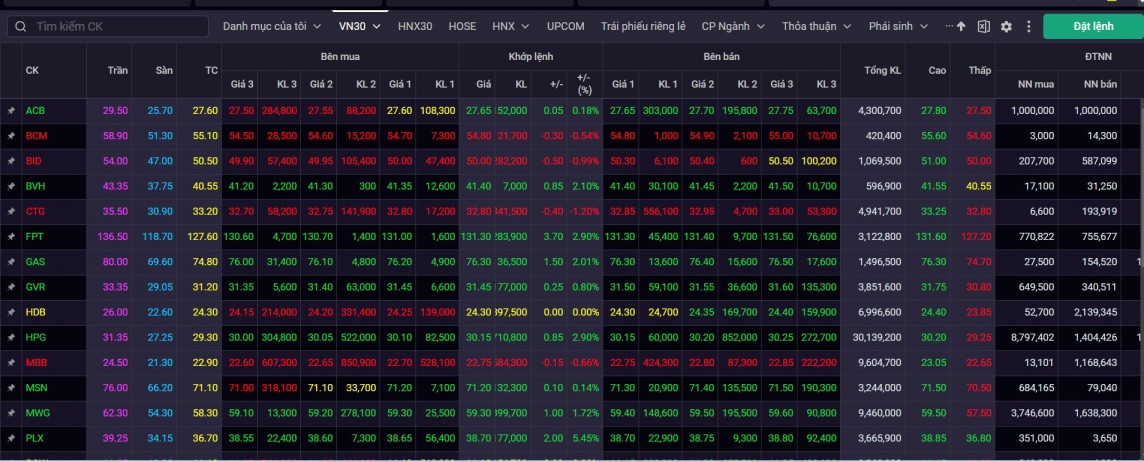
Task: Click the Tổng KL column header
Action: [881, 70]
